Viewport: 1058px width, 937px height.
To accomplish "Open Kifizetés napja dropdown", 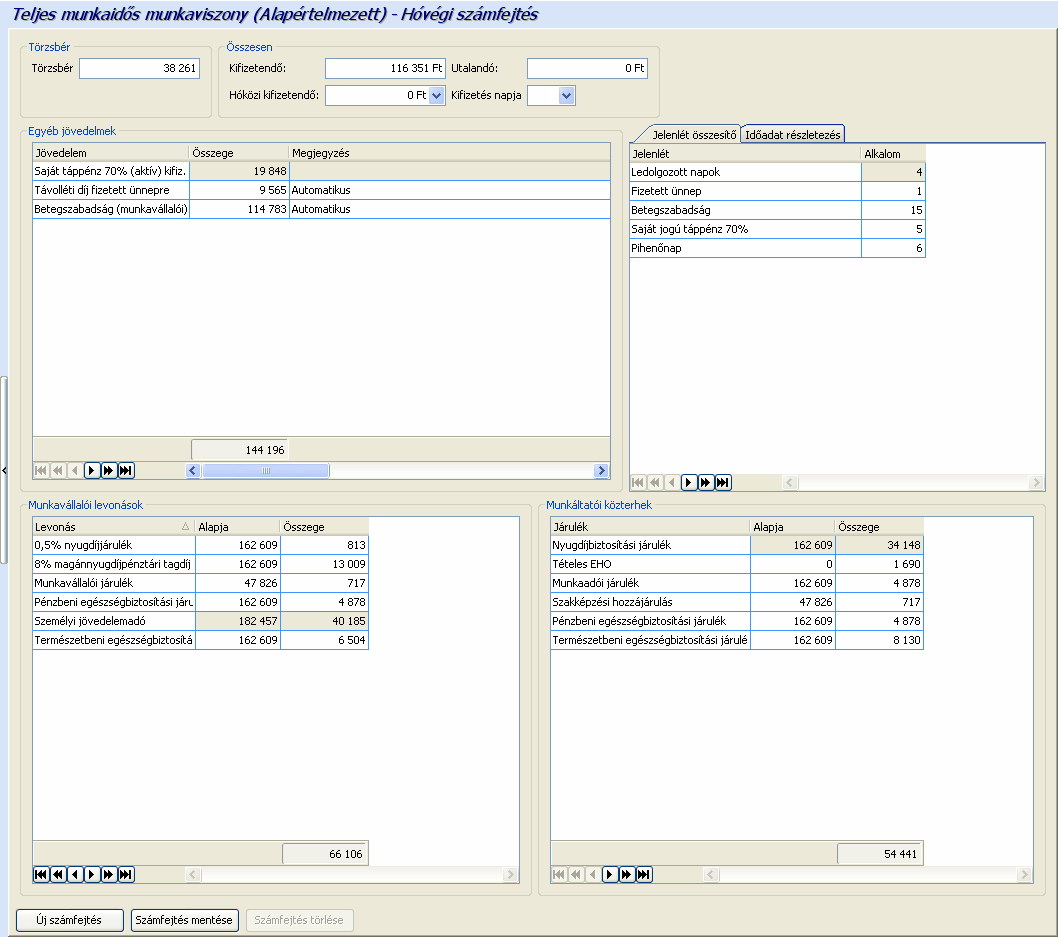I will coord(567,95).
